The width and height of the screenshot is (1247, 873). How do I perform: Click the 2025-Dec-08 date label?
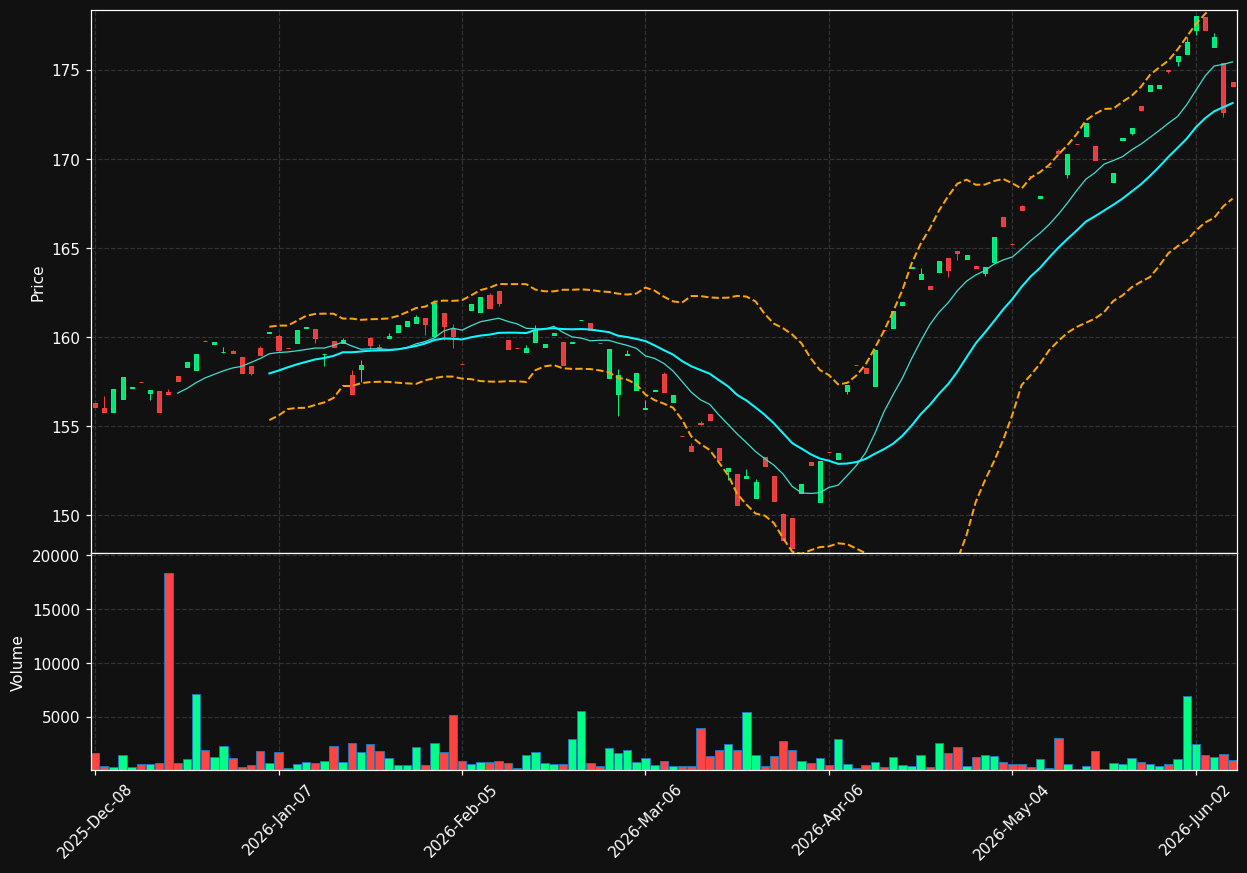94,820
